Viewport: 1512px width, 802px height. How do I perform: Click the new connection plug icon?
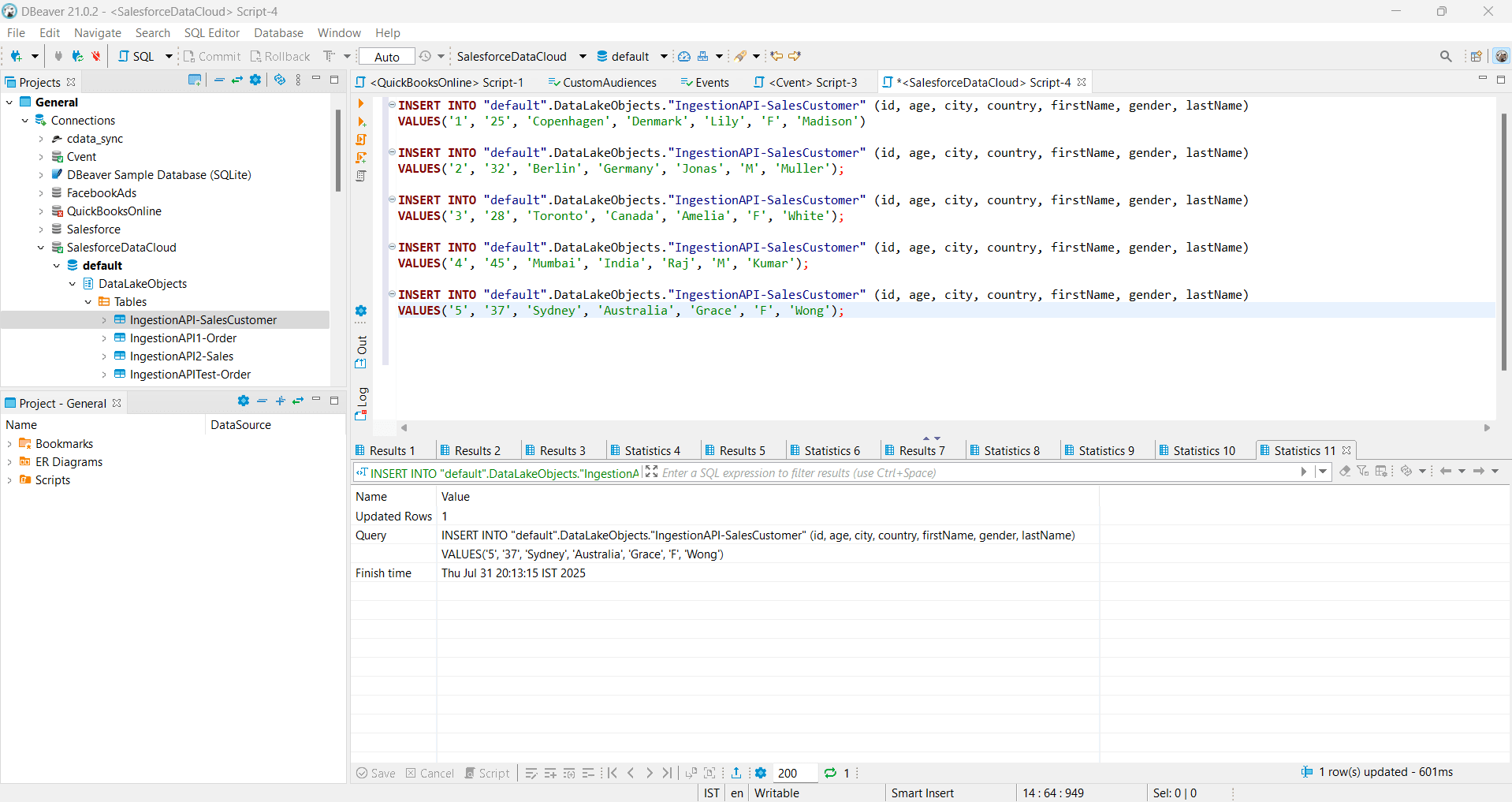click(16, 56)
